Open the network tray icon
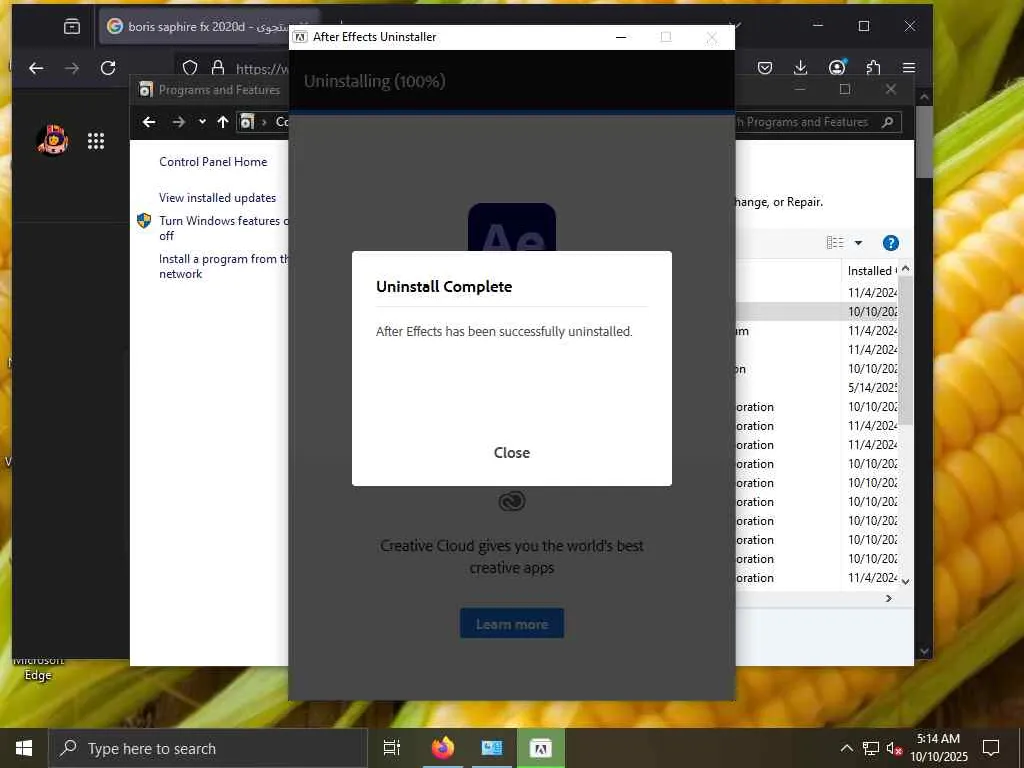The width and height of the screenshot is (1024, 768). tap(871, 748)
